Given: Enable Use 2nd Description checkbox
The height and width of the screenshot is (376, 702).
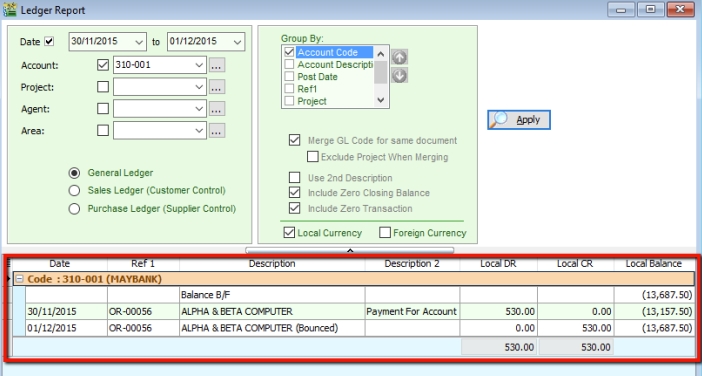Looking at the screenshot, I should [x=295, y=178].
